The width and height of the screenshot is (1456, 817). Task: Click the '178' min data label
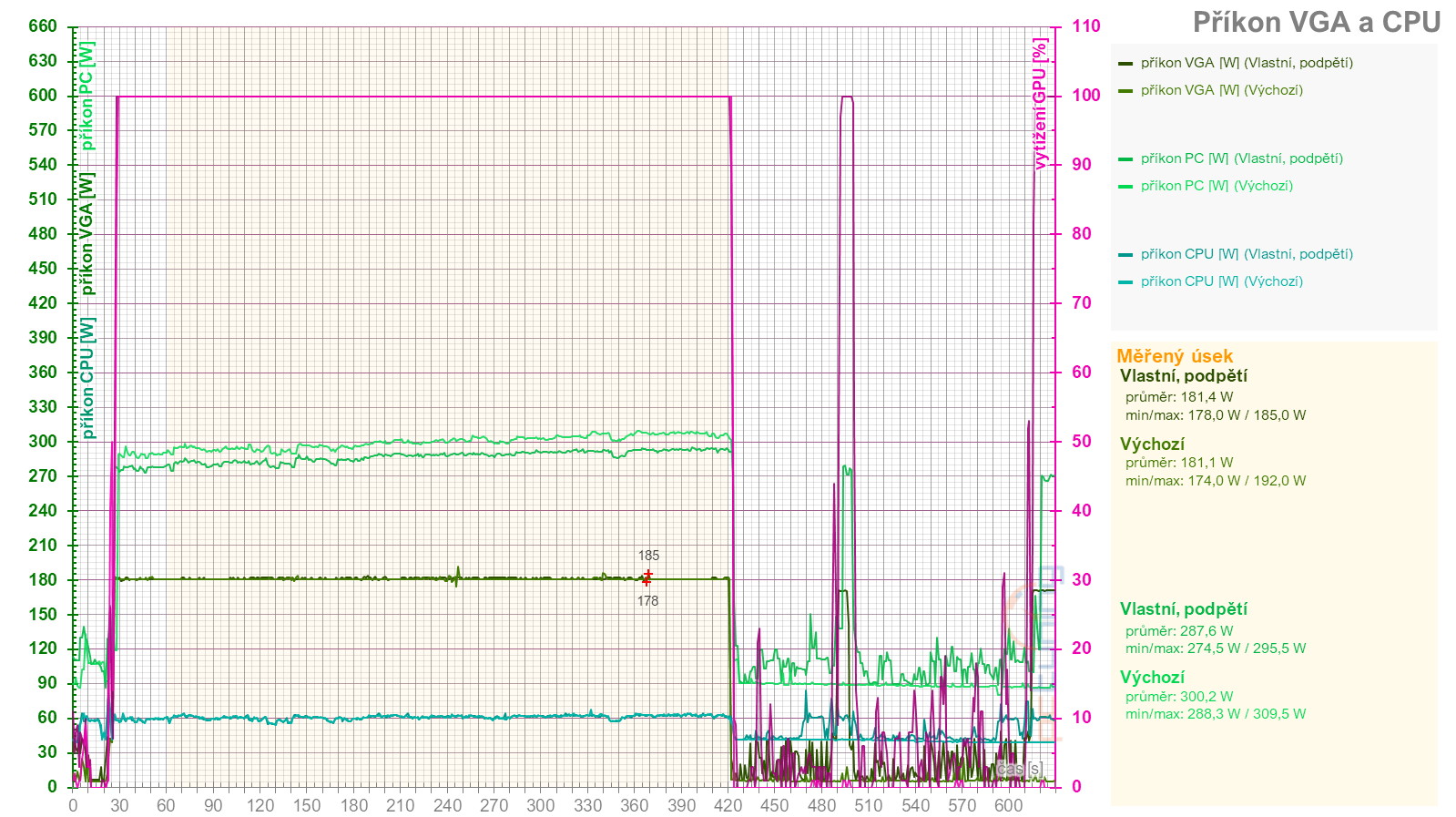tap(647, 601)
